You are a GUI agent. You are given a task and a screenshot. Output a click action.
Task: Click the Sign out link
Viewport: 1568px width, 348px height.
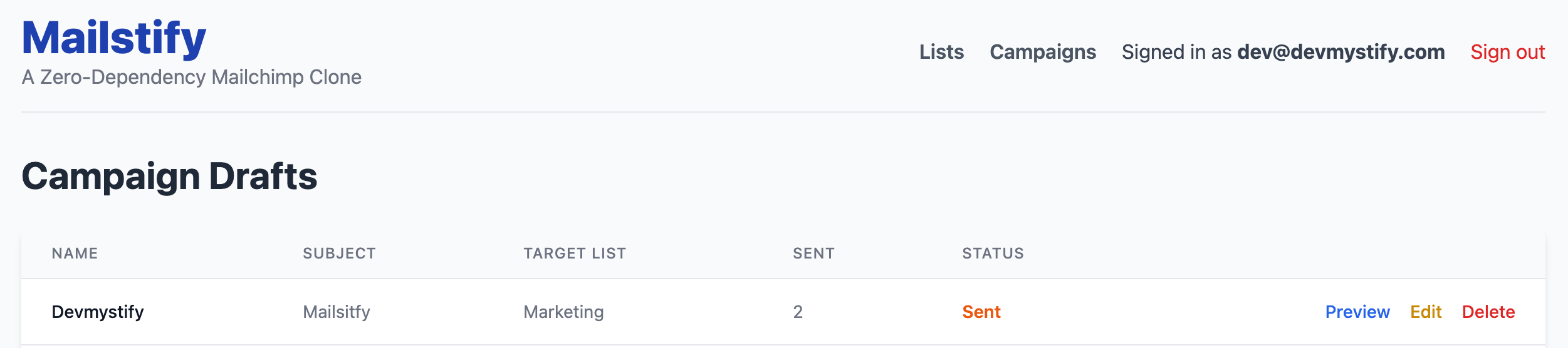click(1507, 52)
